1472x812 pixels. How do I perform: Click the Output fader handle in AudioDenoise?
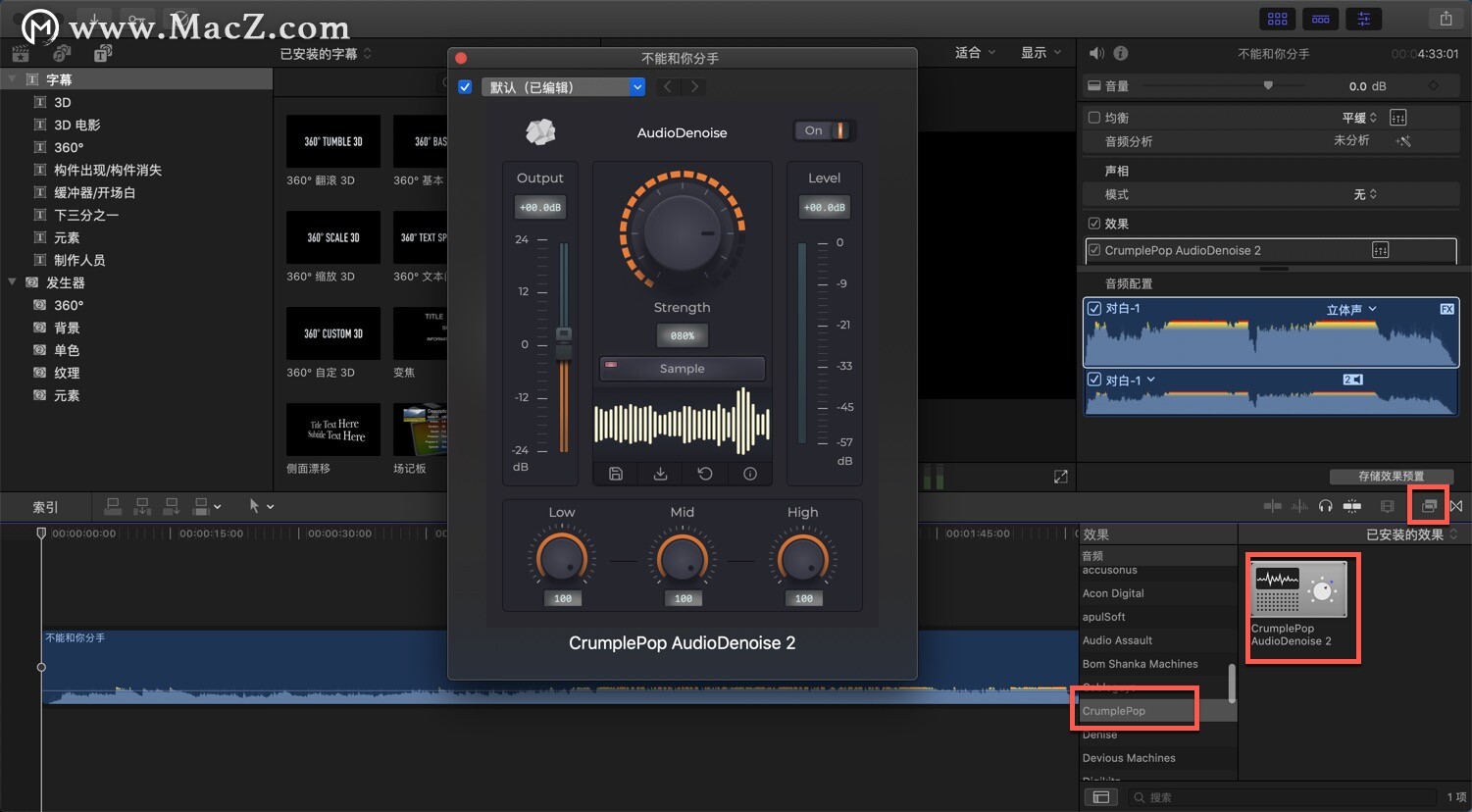tap(564, 342)
